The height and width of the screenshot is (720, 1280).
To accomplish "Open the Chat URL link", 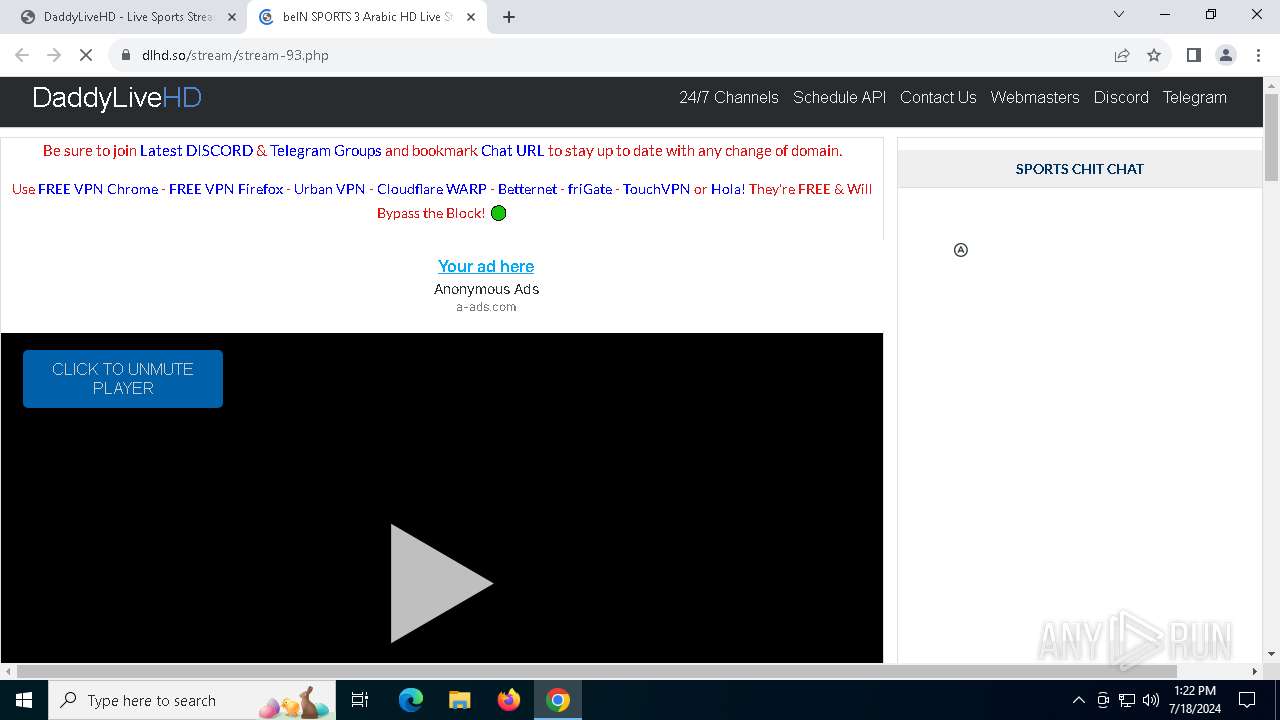I will coord(512,151).
